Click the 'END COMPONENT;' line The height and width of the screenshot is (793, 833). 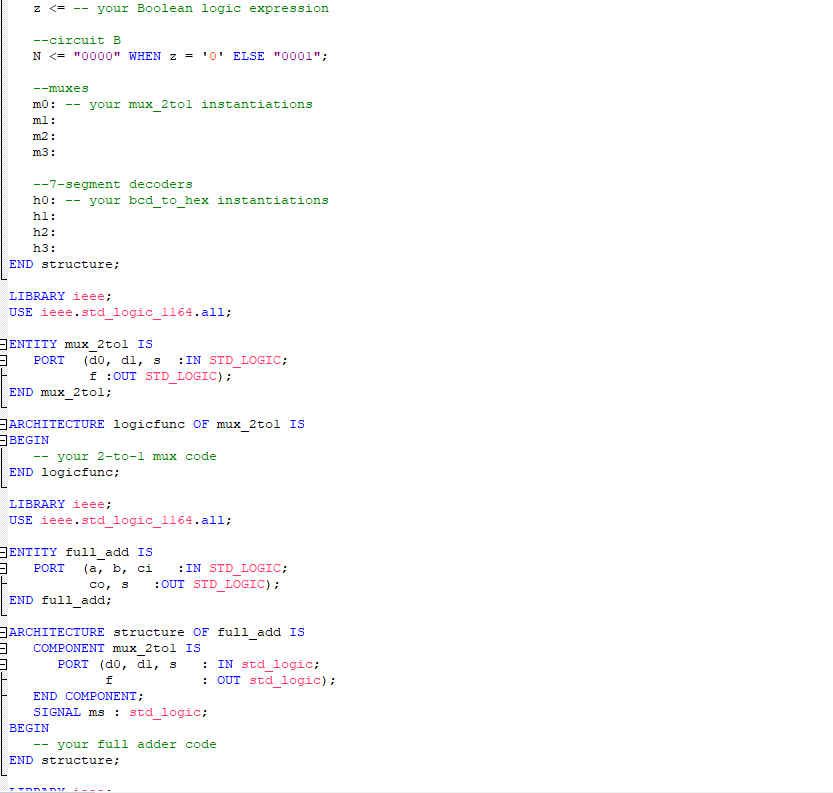click(x=88, y=696)
